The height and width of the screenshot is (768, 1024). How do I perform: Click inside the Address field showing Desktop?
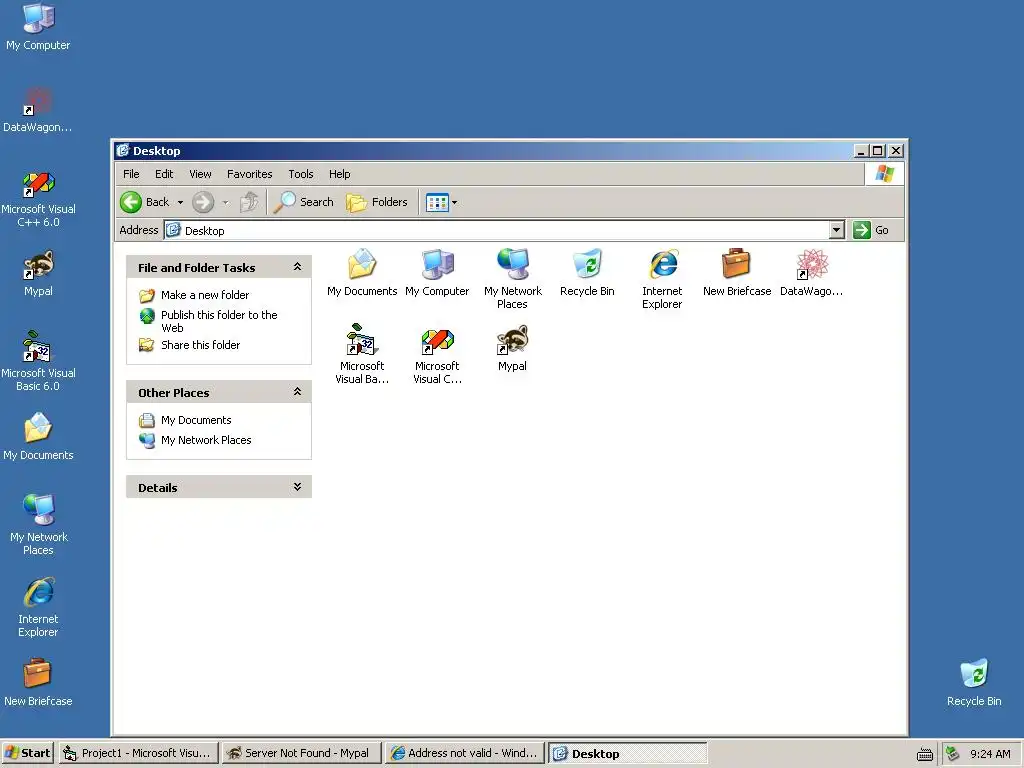point(496,231)
